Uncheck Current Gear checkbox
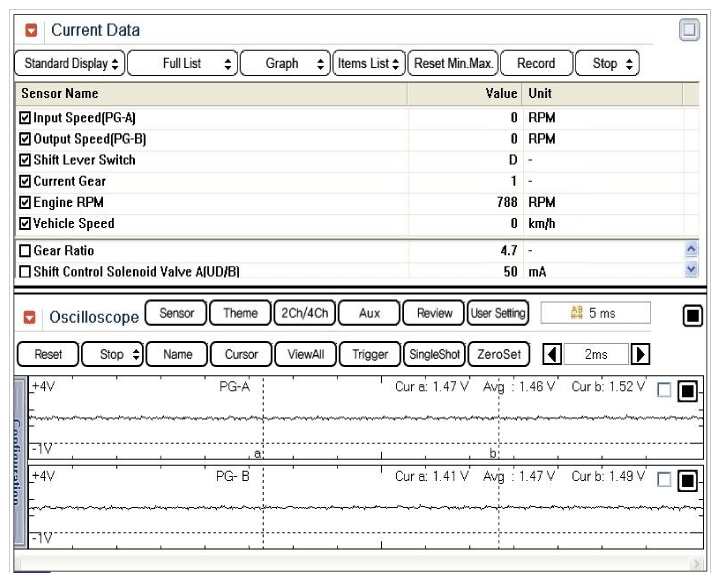Screen dimensions: 720x582 click(x=25, y=181)
